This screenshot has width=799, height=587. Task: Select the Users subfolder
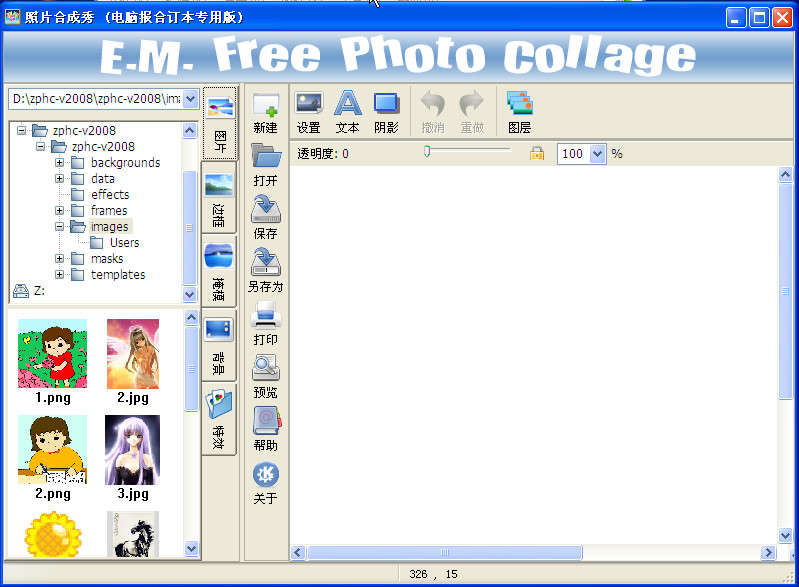pyautogui.click(x=124, y=243)
